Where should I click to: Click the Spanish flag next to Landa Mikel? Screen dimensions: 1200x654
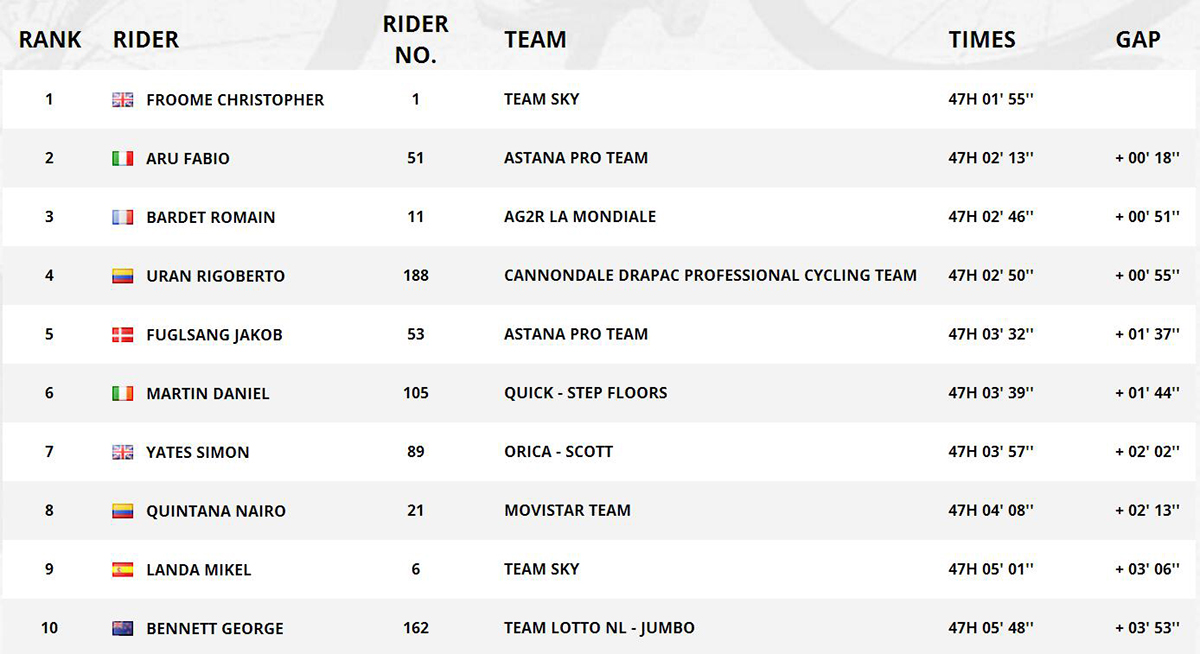pos(123,570)
